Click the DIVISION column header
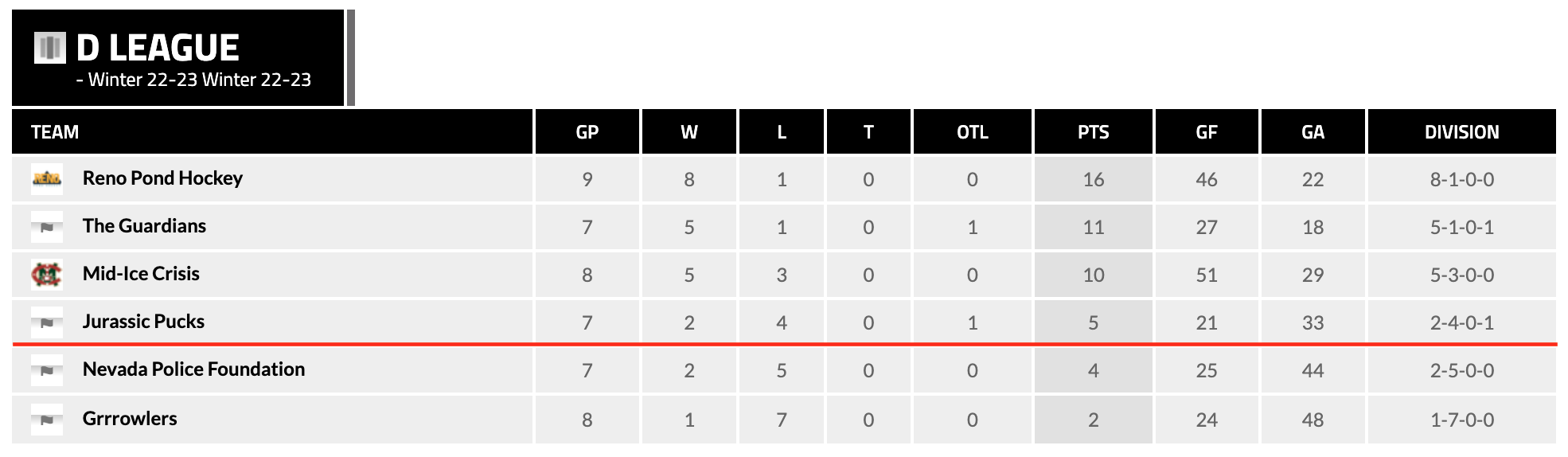Screen dimensions: 1568x457 (1461, 132)
